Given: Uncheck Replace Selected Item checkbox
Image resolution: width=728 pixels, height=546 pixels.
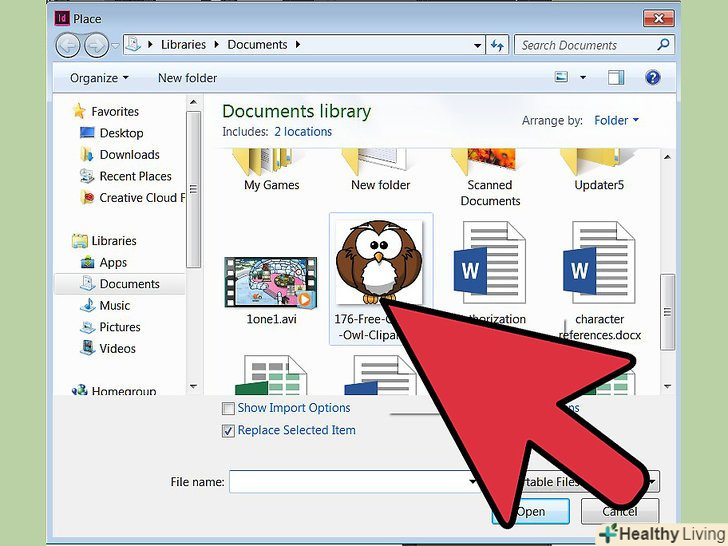Looking at the screenshot, I should pos(229,431).
